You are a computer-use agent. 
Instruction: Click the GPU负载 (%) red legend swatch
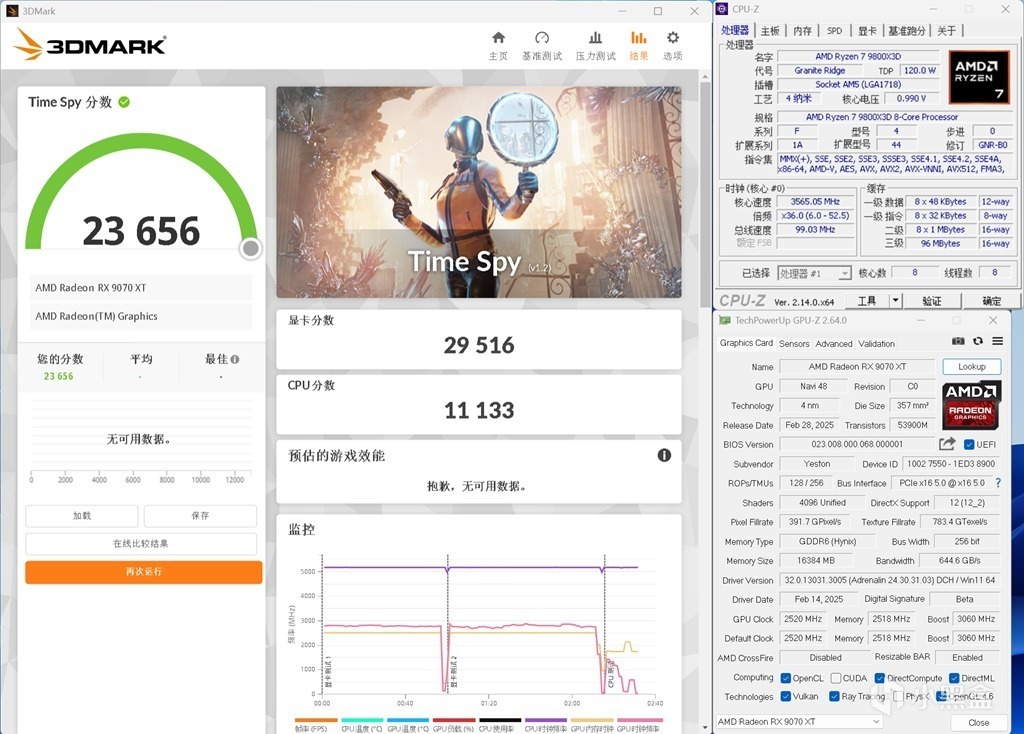click(454, 720)
